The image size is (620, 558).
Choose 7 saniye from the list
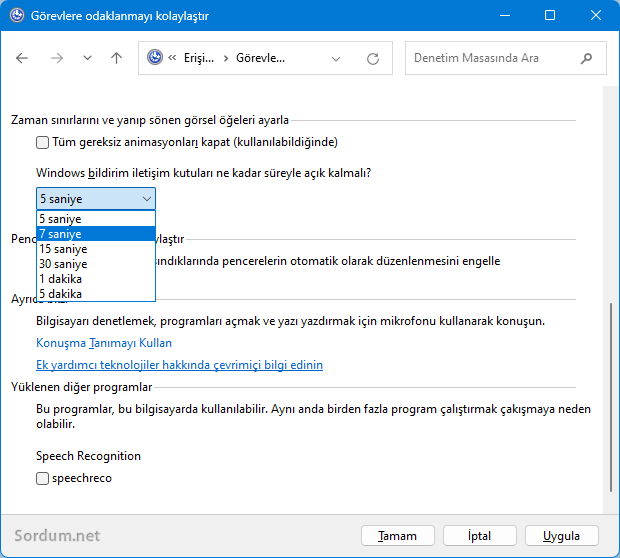[96, 234]
